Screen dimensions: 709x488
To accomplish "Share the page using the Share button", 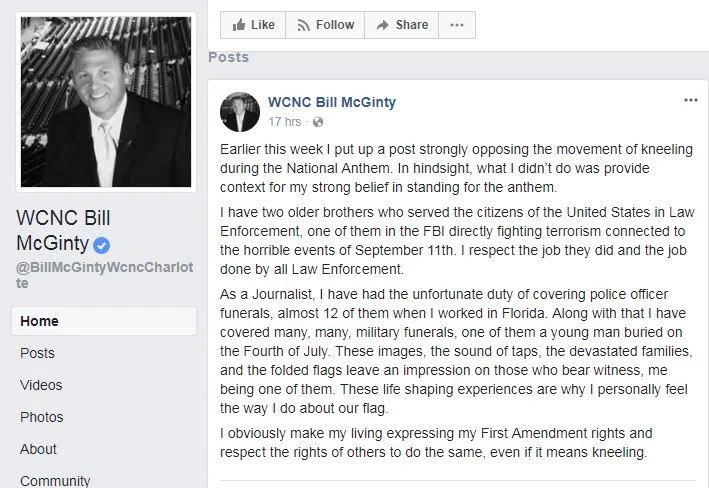I will 402,25.
